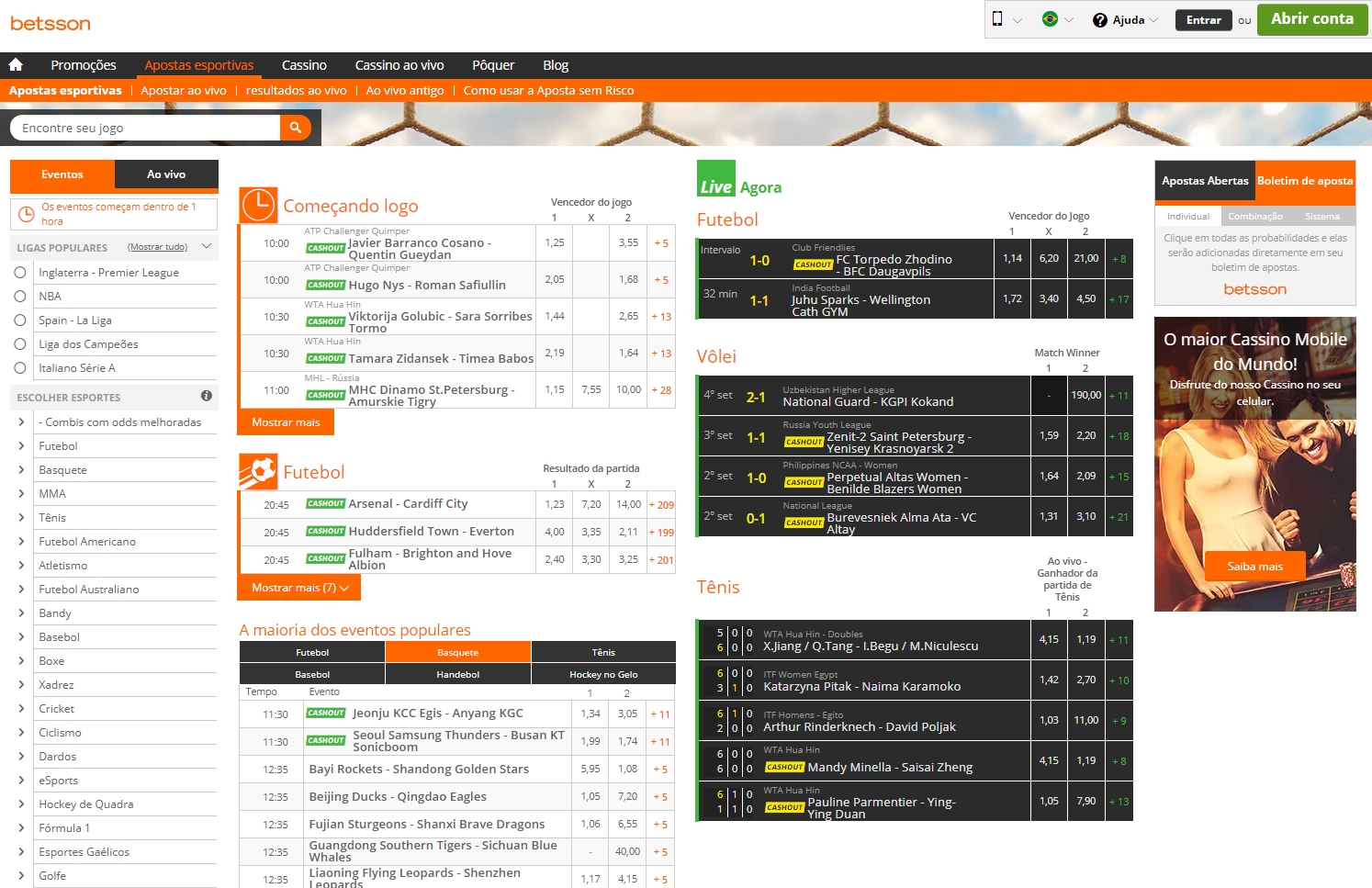Open resultados ao vivo link
Screen dimensions: 1372x888
point(297,91)
